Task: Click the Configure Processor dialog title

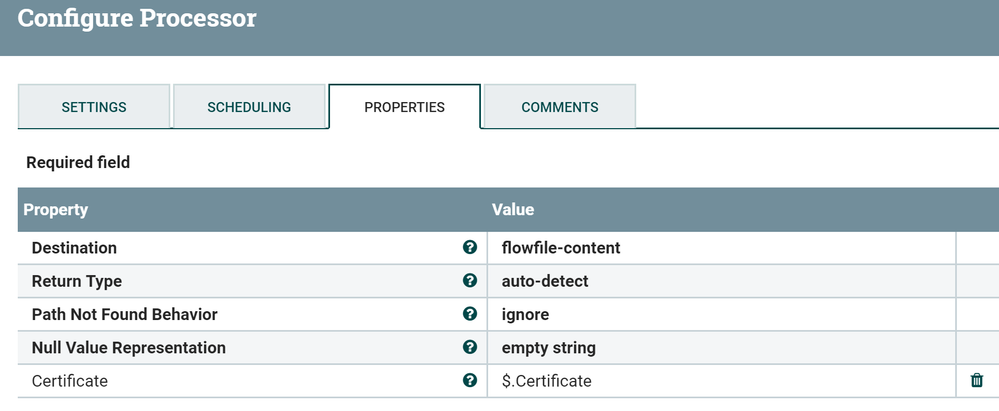Action: click(x=137, y=18)
